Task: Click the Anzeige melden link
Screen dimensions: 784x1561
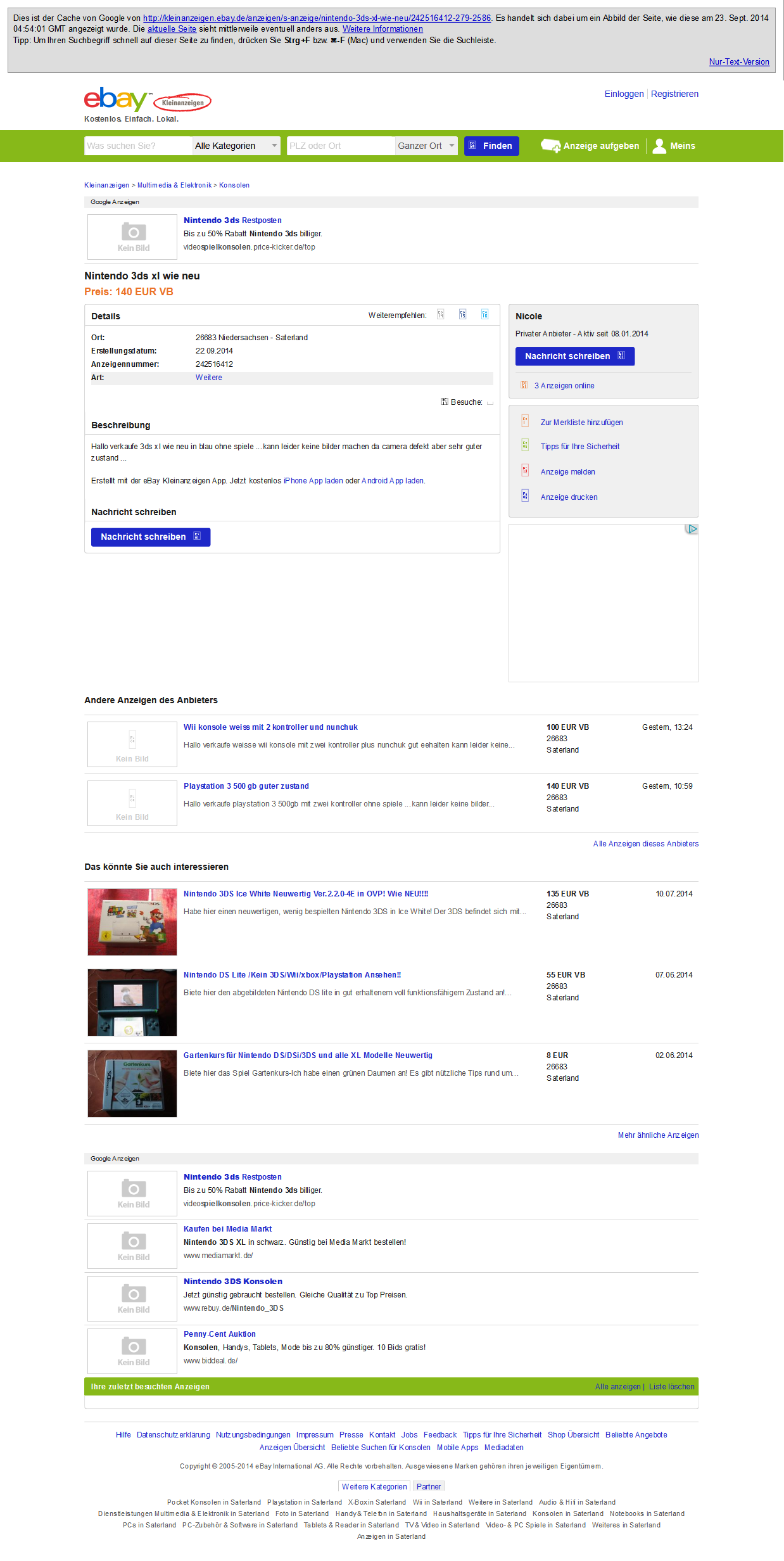Action: point(567,472)
